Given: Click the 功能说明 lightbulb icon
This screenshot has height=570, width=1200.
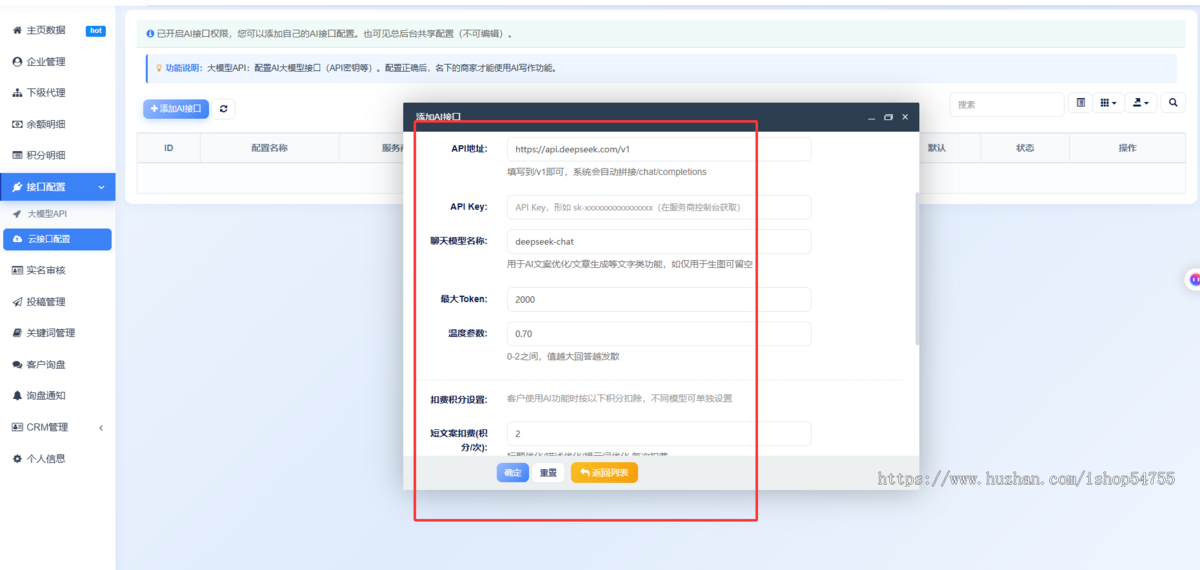Looking at the screenshot, I should click(x=157, y=68).
